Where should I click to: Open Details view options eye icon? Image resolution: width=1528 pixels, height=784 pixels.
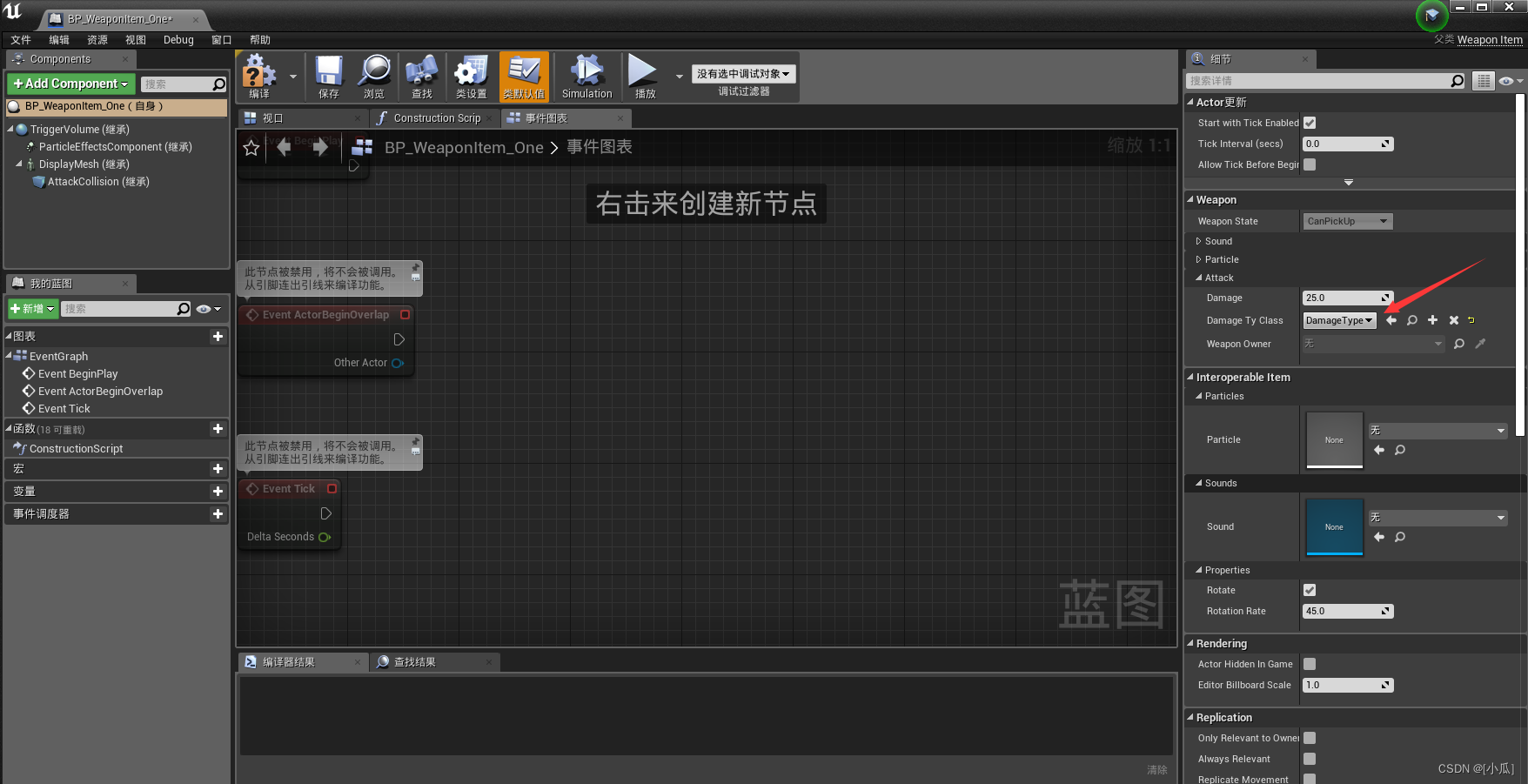click(x=1510, y=81)
